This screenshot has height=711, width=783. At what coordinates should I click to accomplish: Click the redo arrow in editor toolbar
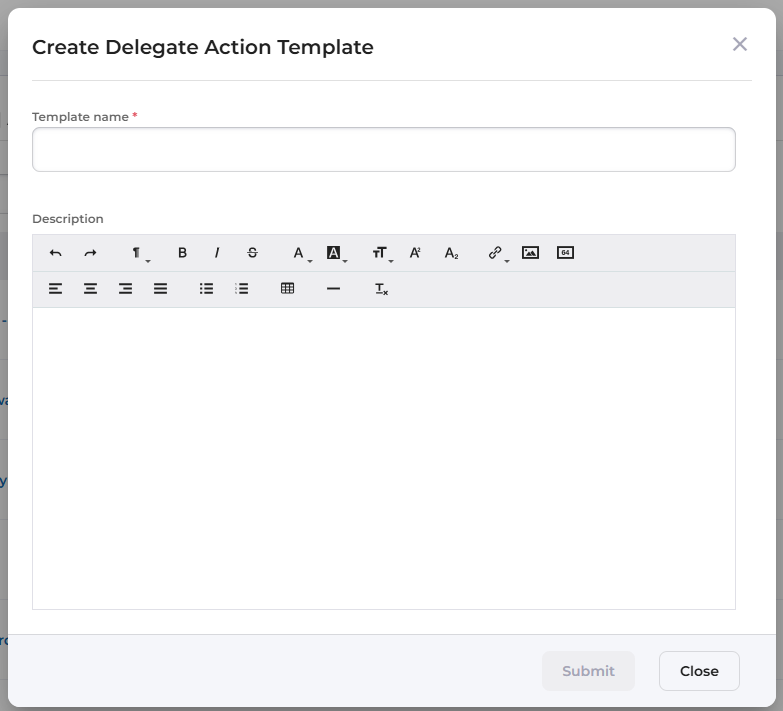(x=90, y=253)
